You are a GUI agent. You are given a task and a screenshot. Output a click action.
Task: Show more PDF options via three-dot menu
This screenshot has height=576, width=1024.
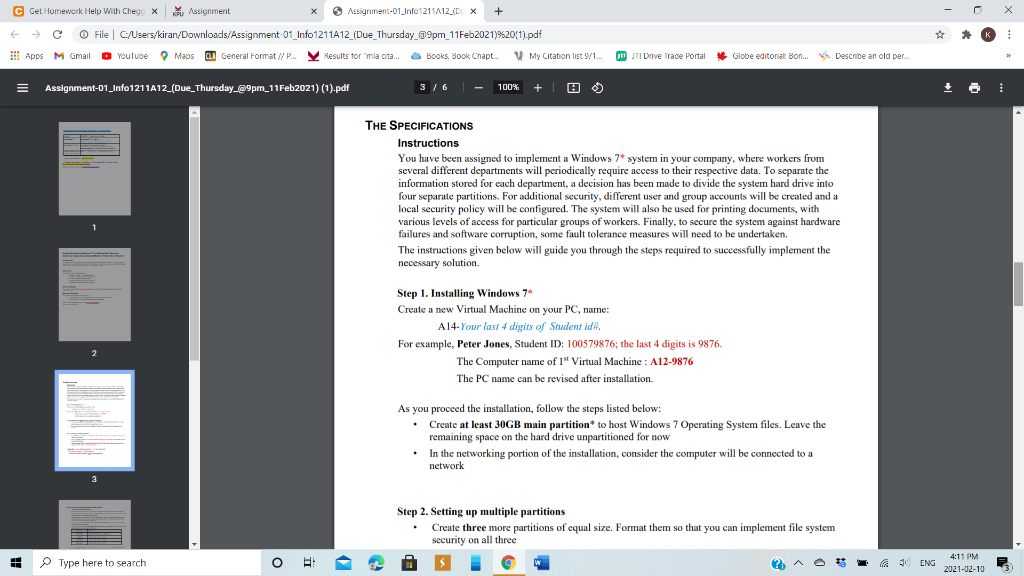point(999,87)
